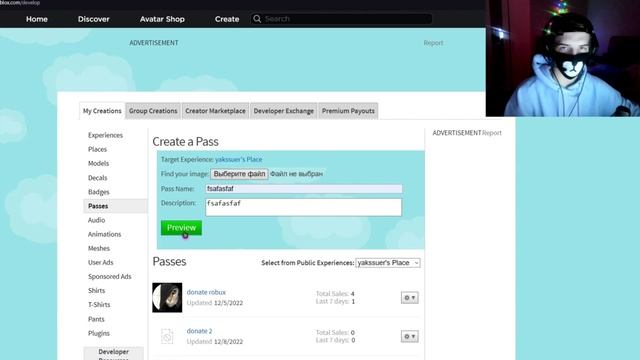This screenshot has height=360, width=640.
Task: Switch to Group Creations tab
Action: coord(153,111)
